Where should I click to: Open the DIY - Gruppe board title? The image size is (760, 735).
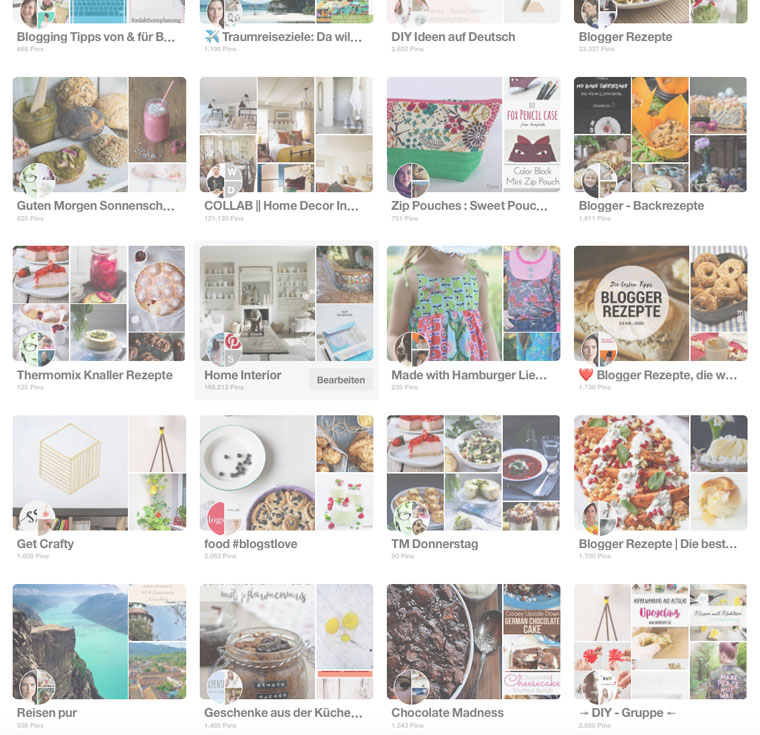[627, 713]
